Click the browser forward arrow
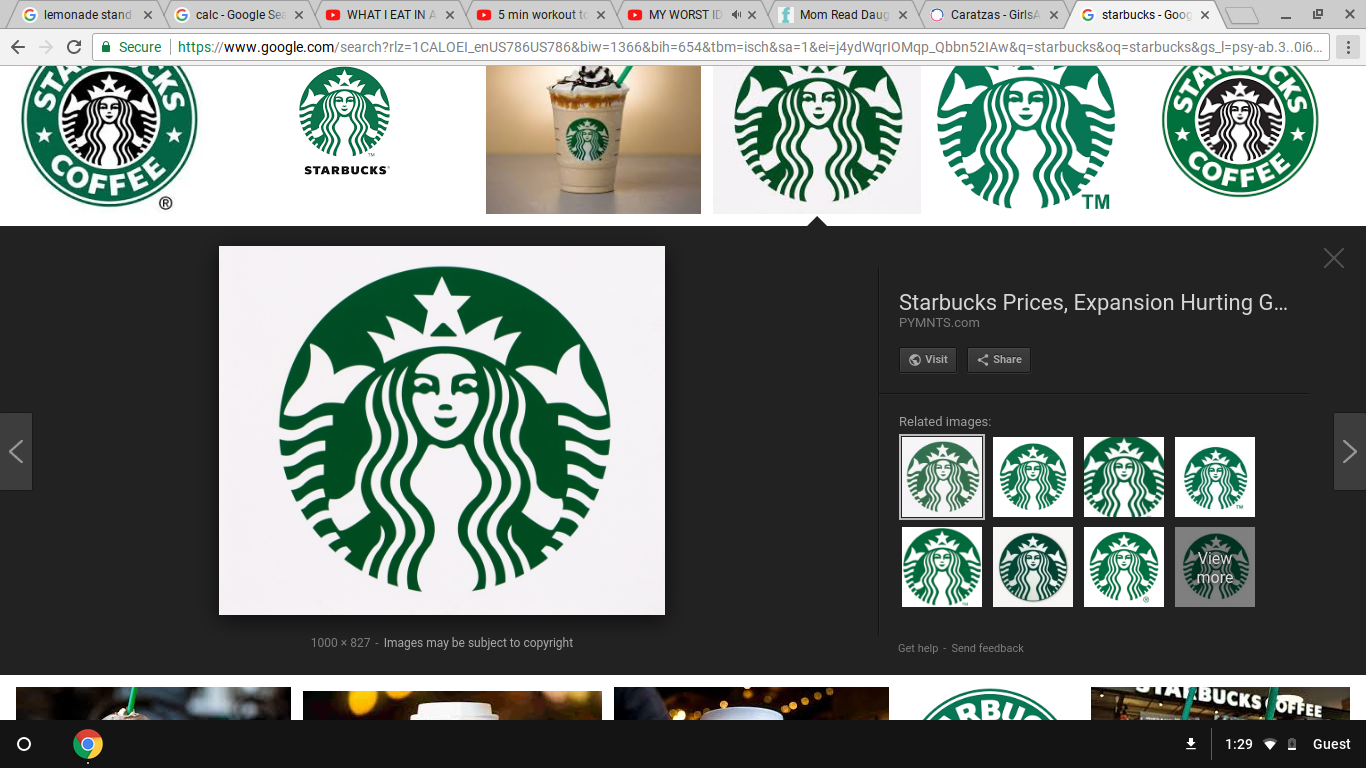This screenshot has width=1366, height=768. [46, 47]
